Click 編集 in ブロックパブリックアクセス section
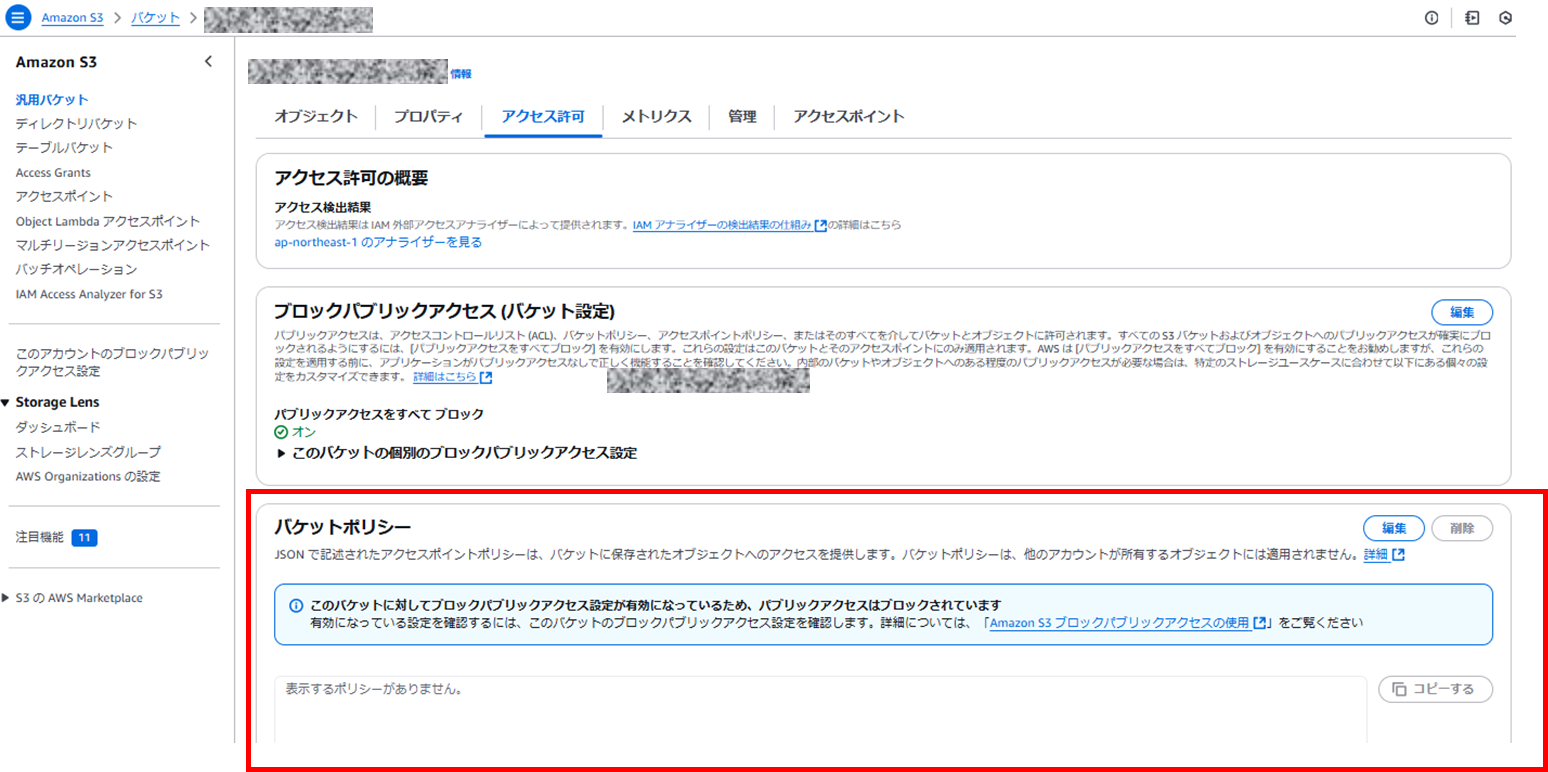1548x772 pixels. [1462, 311]
